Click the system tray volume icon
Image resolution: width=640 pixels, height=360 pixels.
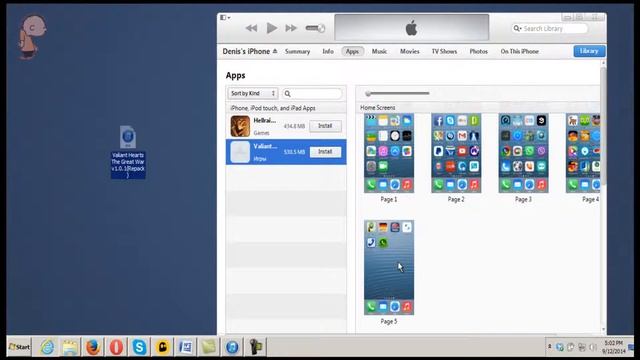(x=593, y=347)
